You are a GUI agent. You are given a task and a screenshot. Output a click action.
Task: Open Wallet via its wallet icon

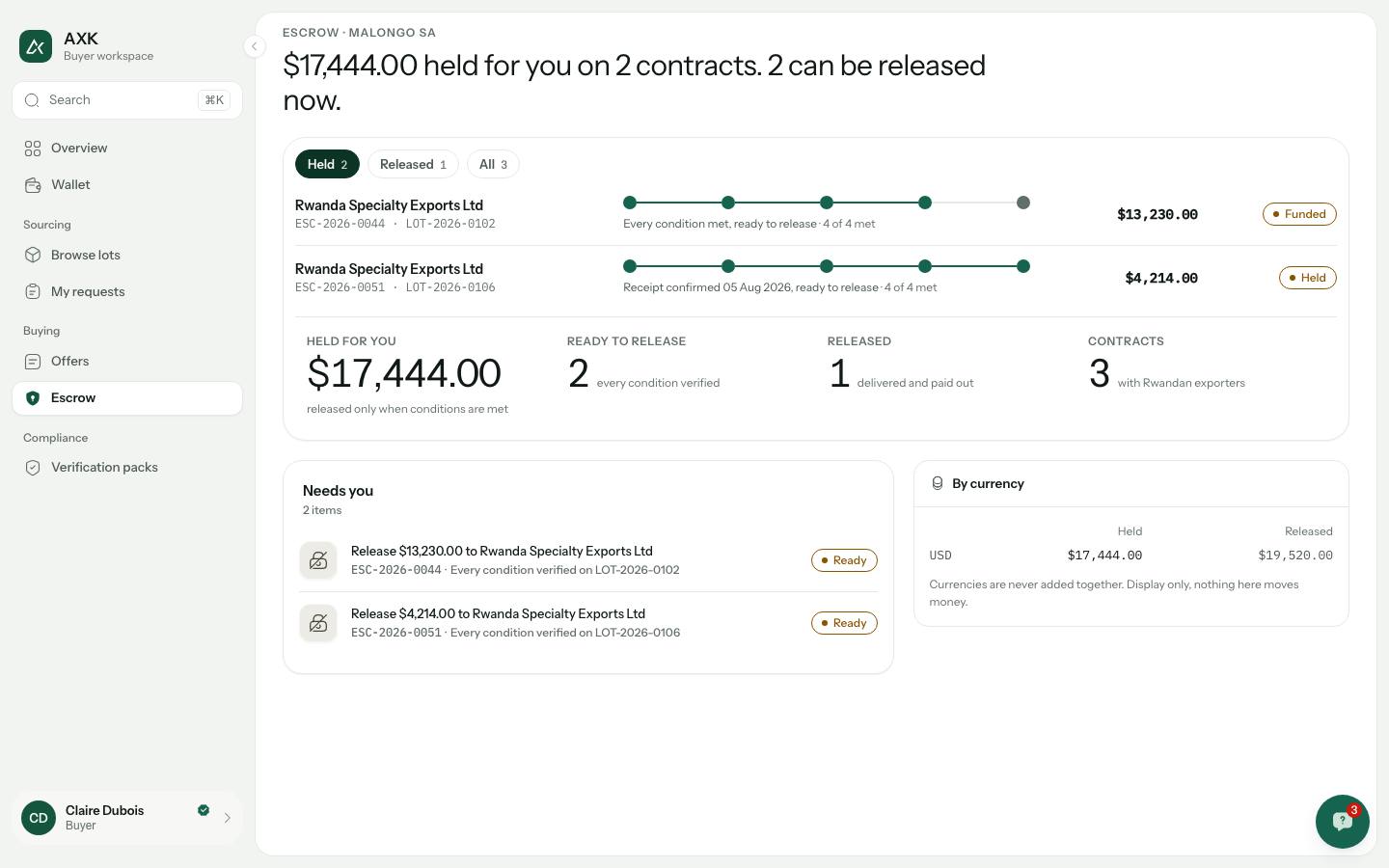(x=33, y=185)
